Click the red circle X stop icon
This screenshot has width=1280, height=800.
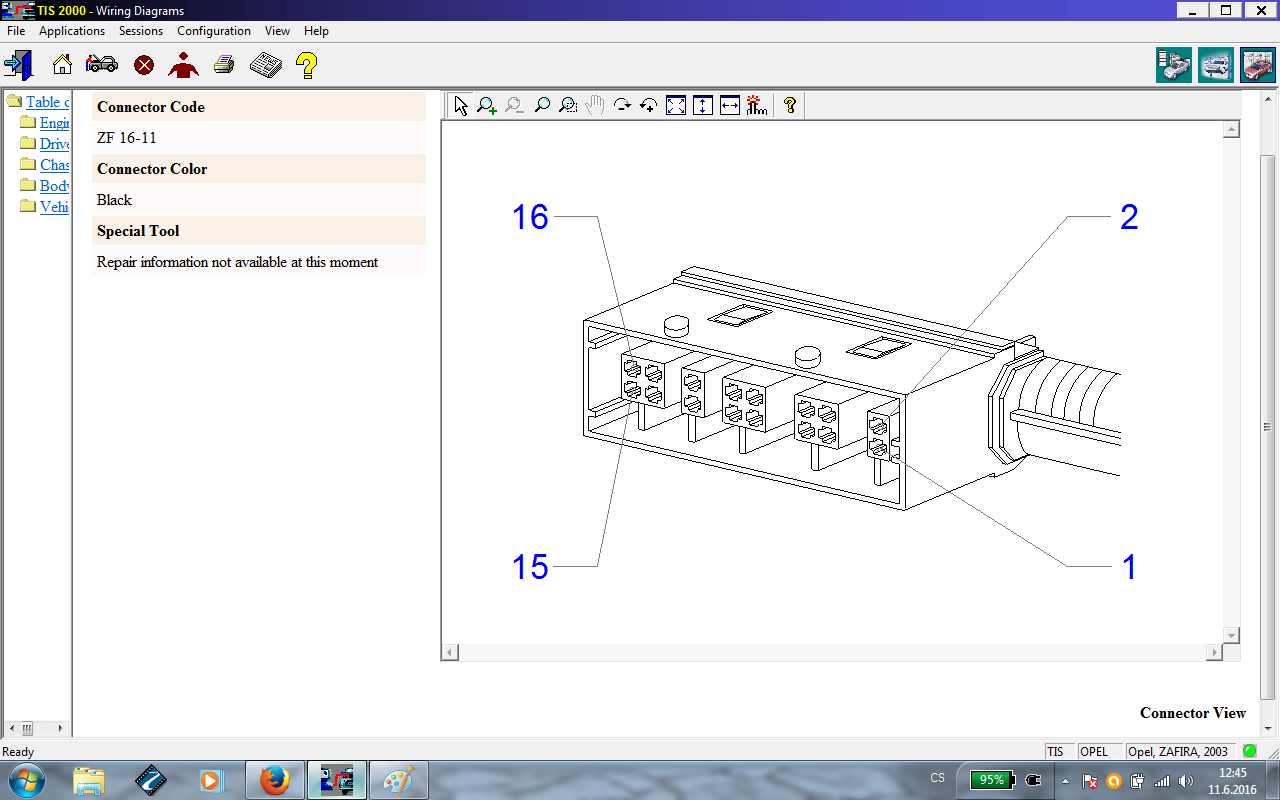144,66
